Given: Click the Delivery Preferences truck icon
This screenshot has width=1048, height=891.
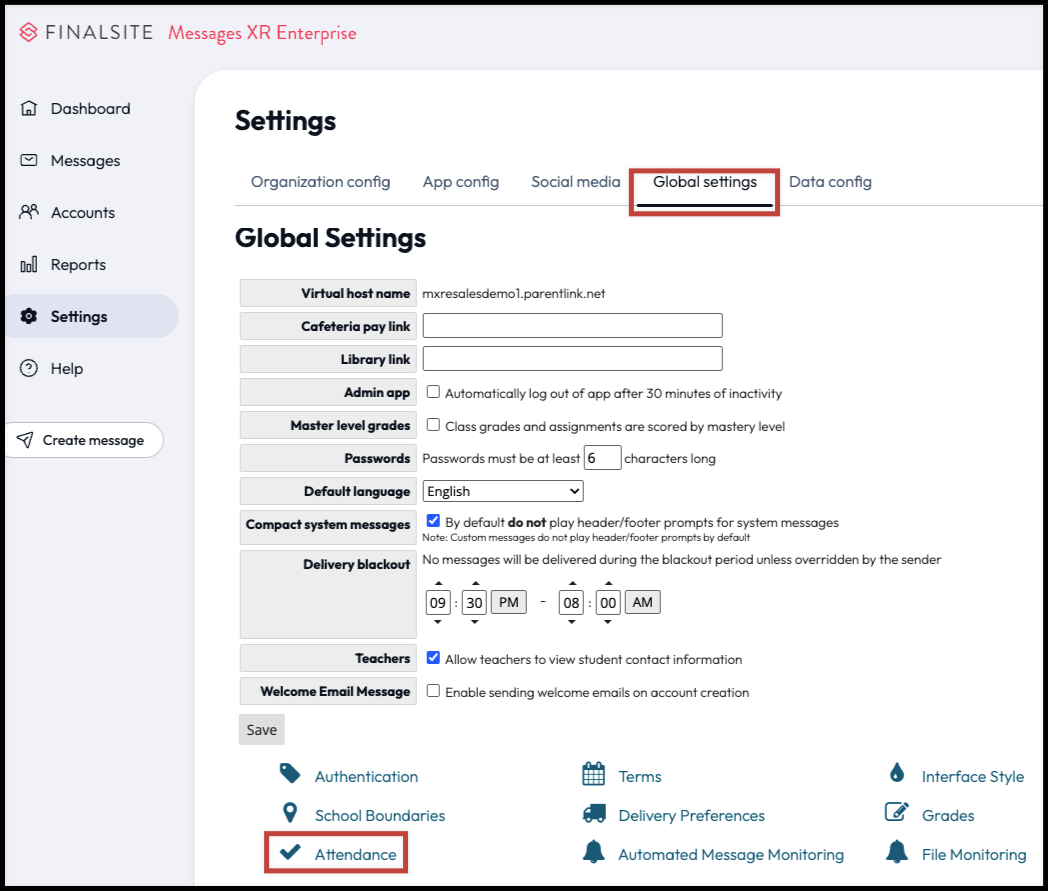Looking at the screenshot, I should (594, 814).
